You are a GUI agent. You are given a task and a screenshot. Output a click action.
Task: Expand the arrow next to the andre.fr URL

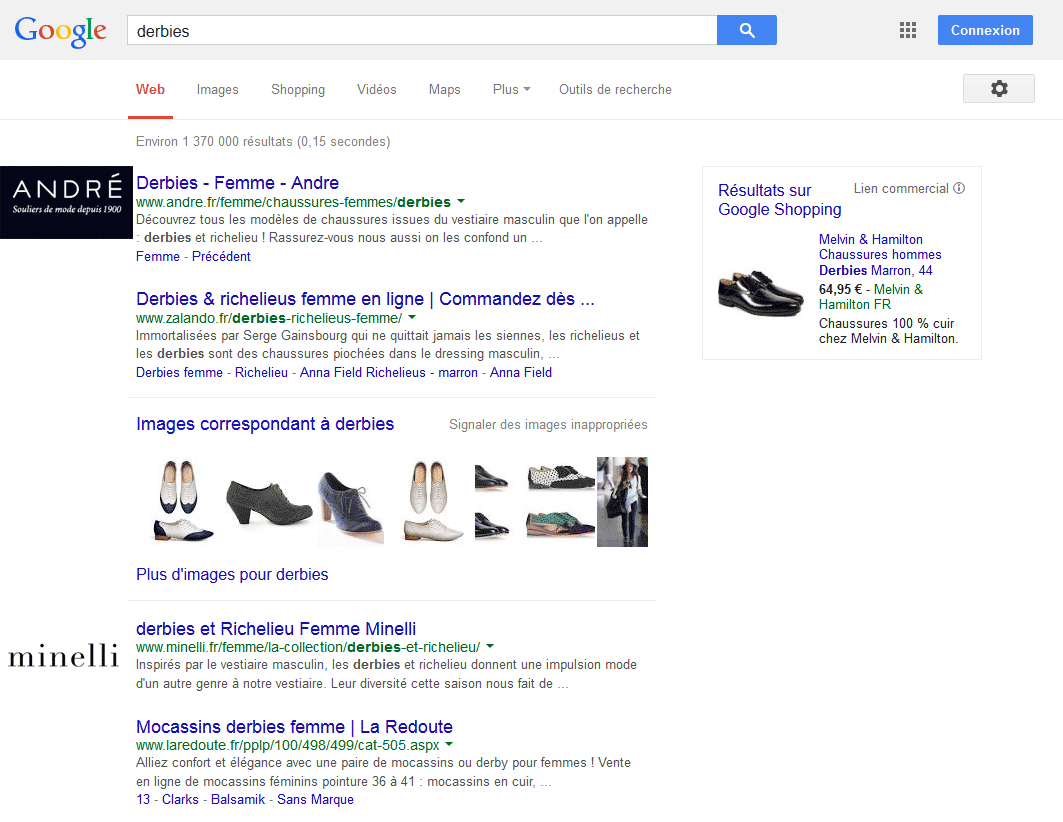(x=461, y=201)
